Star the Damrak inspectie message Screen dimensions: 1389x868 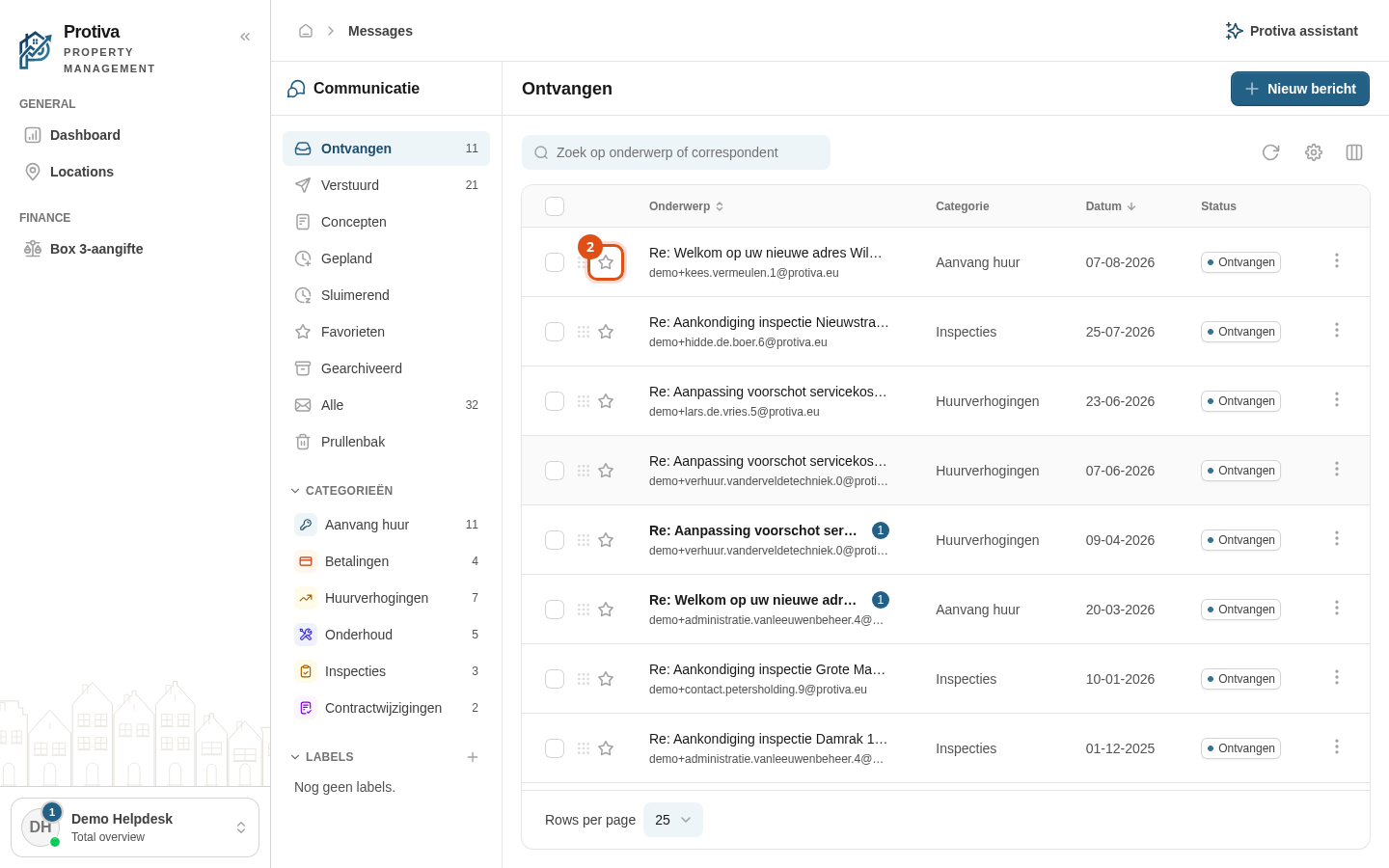[x=606, y=748]
